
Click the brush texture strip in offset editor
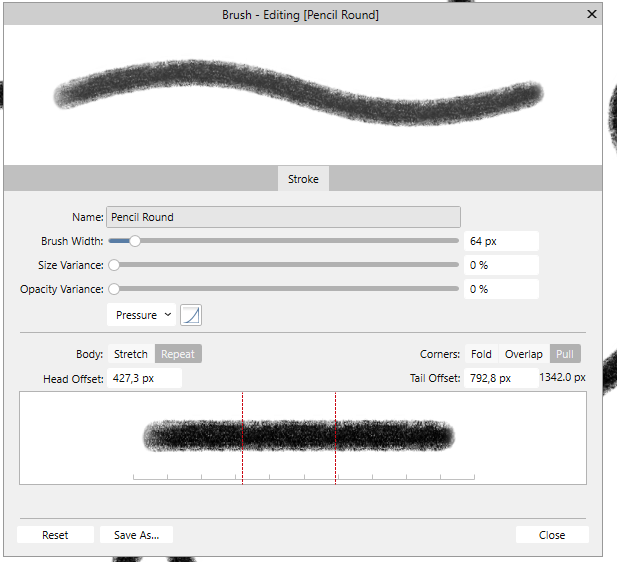299,436
